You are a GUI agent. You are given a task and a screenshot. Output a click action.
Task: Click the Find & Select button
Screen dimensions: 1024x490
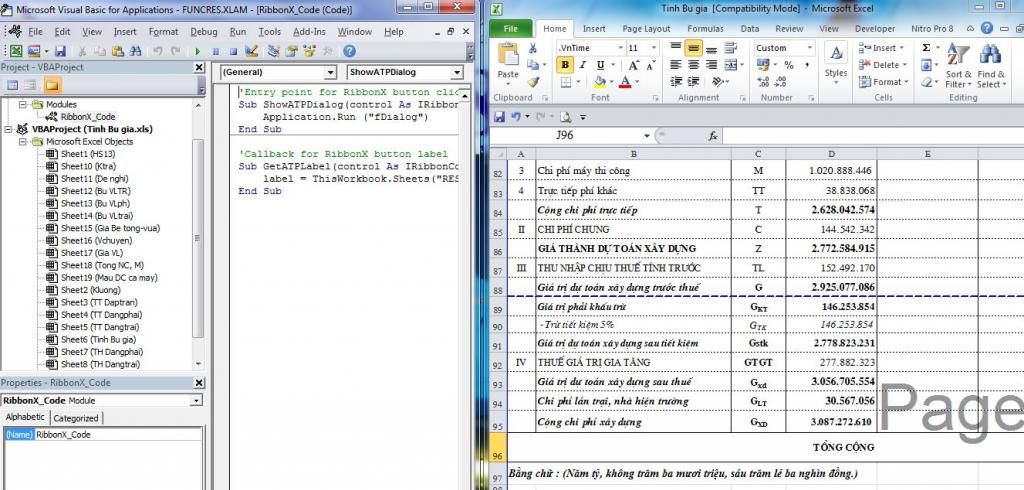coord(991,74)
